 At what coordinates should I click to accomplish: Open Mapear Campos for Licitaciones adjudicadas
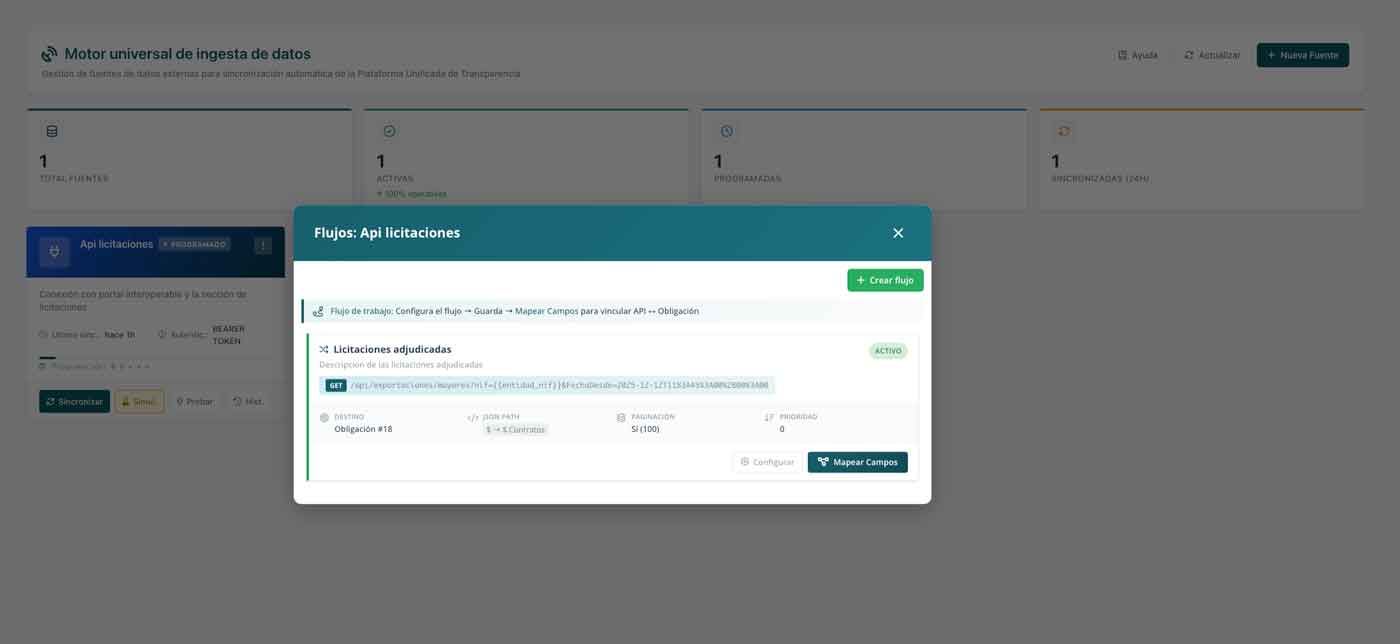point(857,462)
